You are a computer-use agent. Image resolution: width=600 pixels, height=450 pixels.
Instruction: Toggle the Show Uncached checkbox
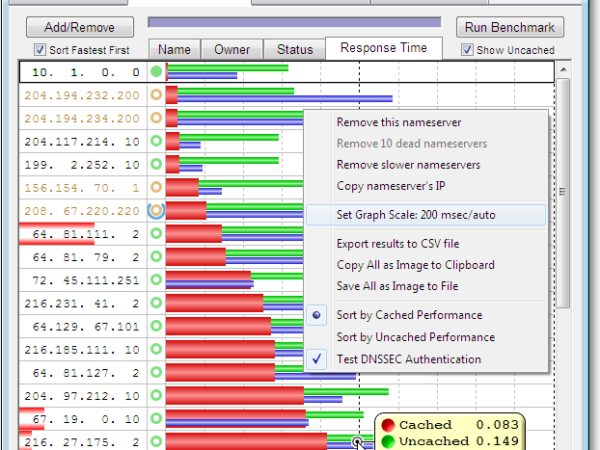coord(467,49)
